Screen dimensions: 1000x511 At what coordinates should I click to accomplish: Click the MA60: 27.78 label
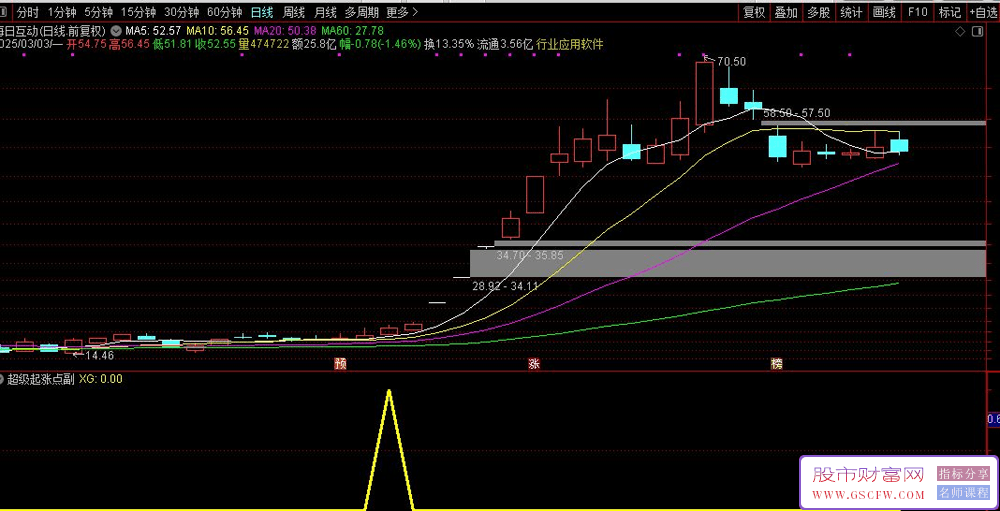point(351,31)
